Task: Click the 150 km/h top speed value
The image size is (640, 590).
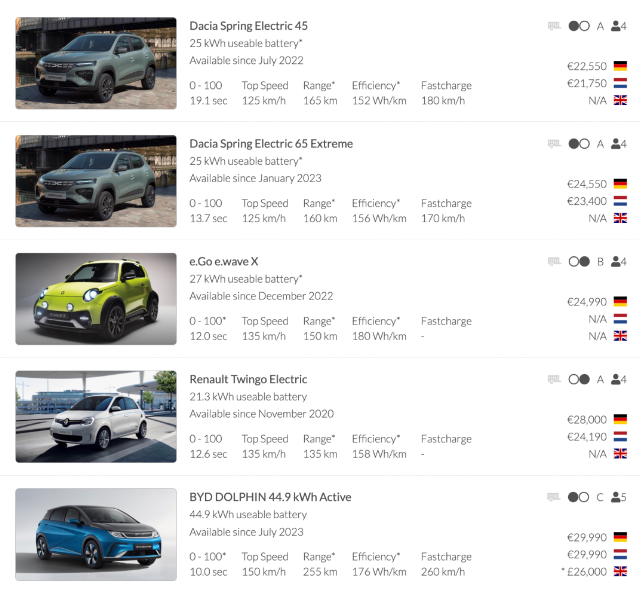Action: tap(264, 572)
